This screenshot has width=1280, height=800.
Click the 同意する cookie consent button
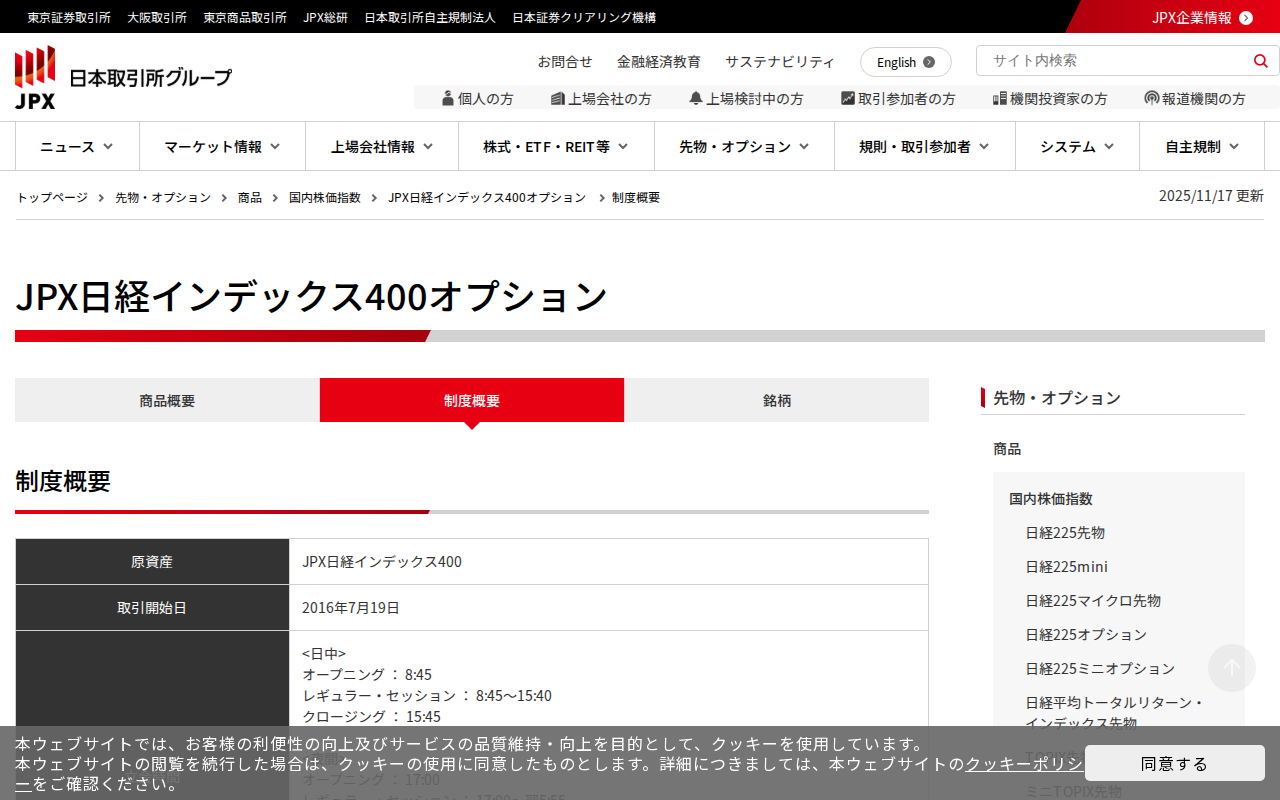click(x=1175, y=763)
